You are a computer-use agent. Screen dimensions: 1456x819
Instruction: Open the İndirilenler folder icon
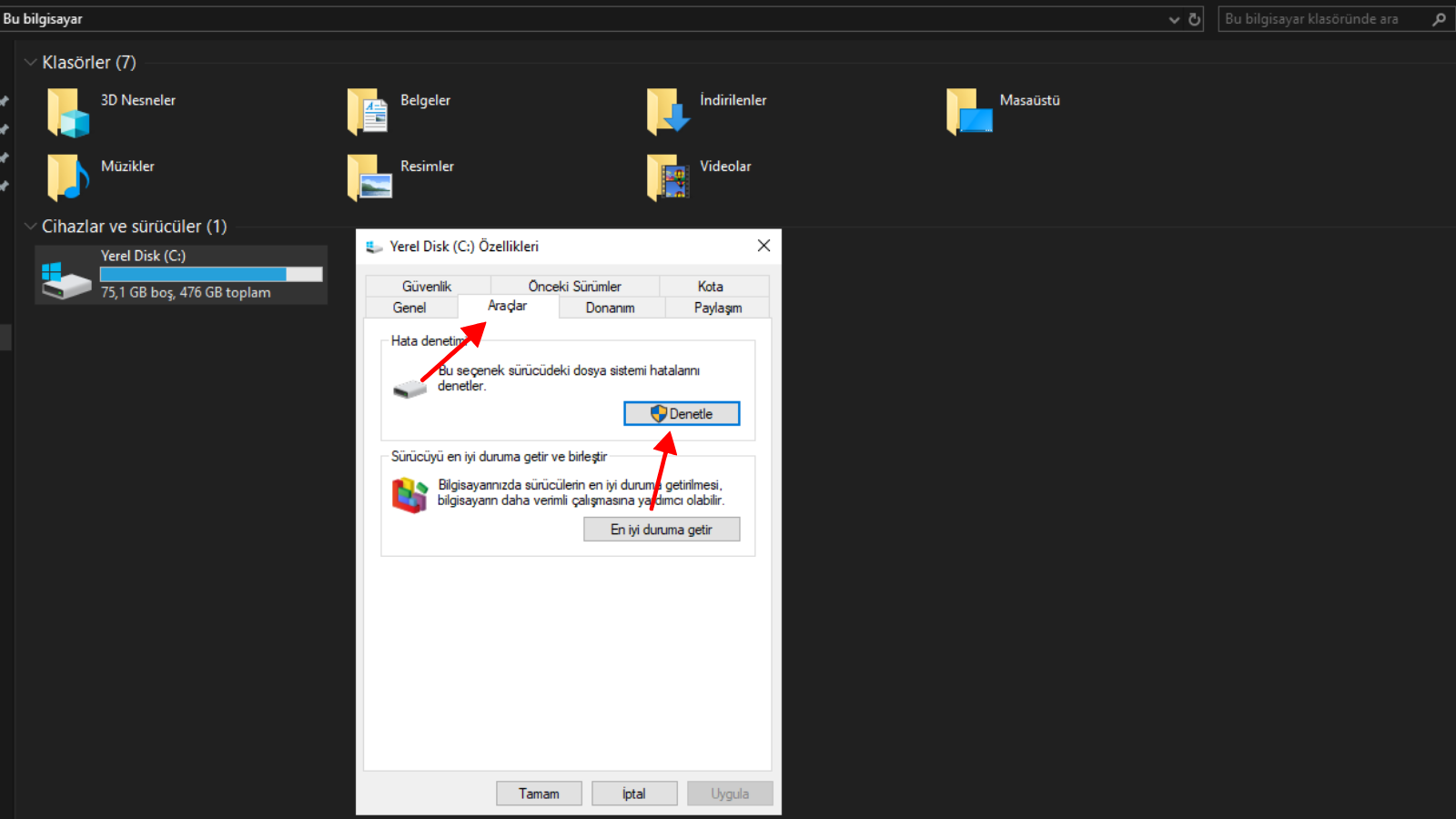tap(667, 113)
